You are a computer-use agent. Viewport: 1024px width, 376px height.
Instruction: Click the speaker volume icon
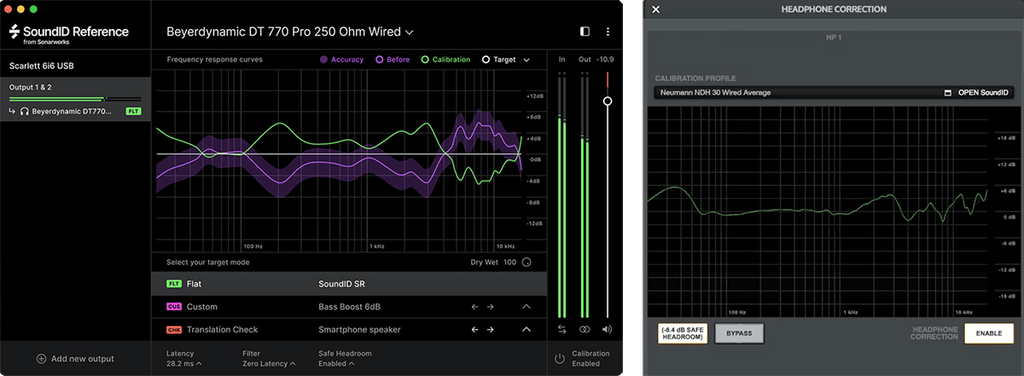point(607,330)
